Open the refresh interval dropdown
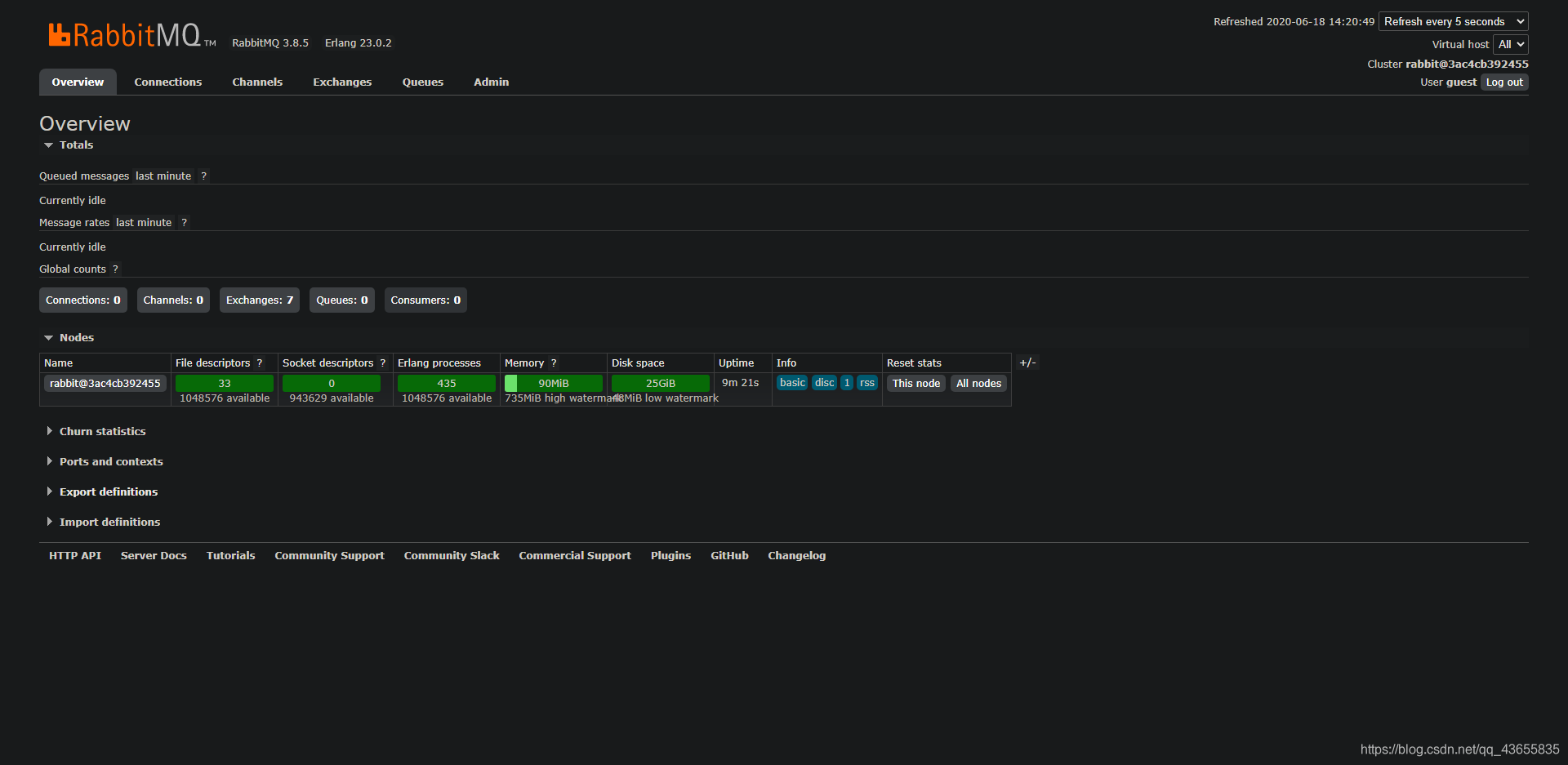 tap(1454, 21)
